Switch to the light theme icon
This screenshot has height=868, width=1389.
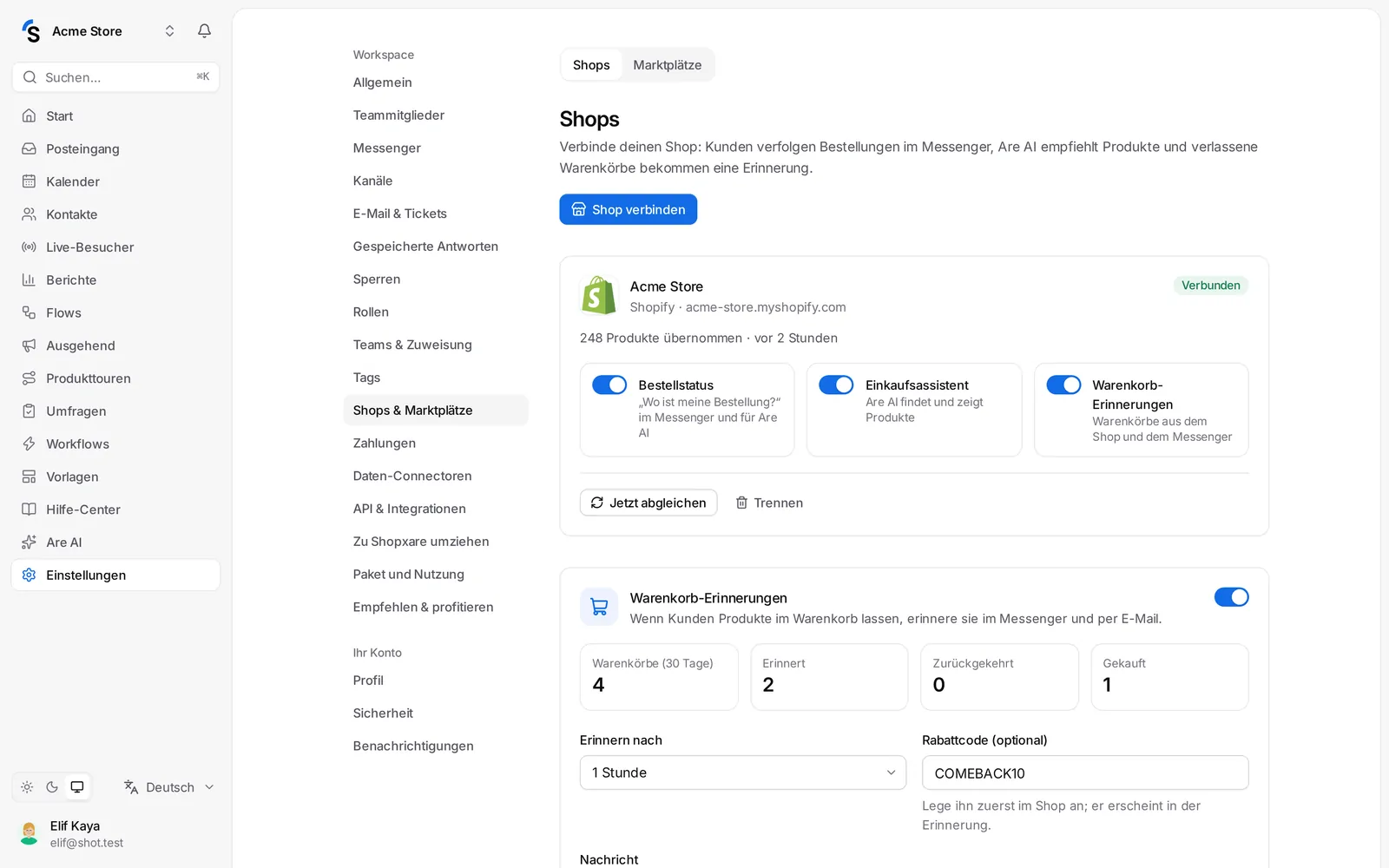pyautogui.click(x=27, y=787)
